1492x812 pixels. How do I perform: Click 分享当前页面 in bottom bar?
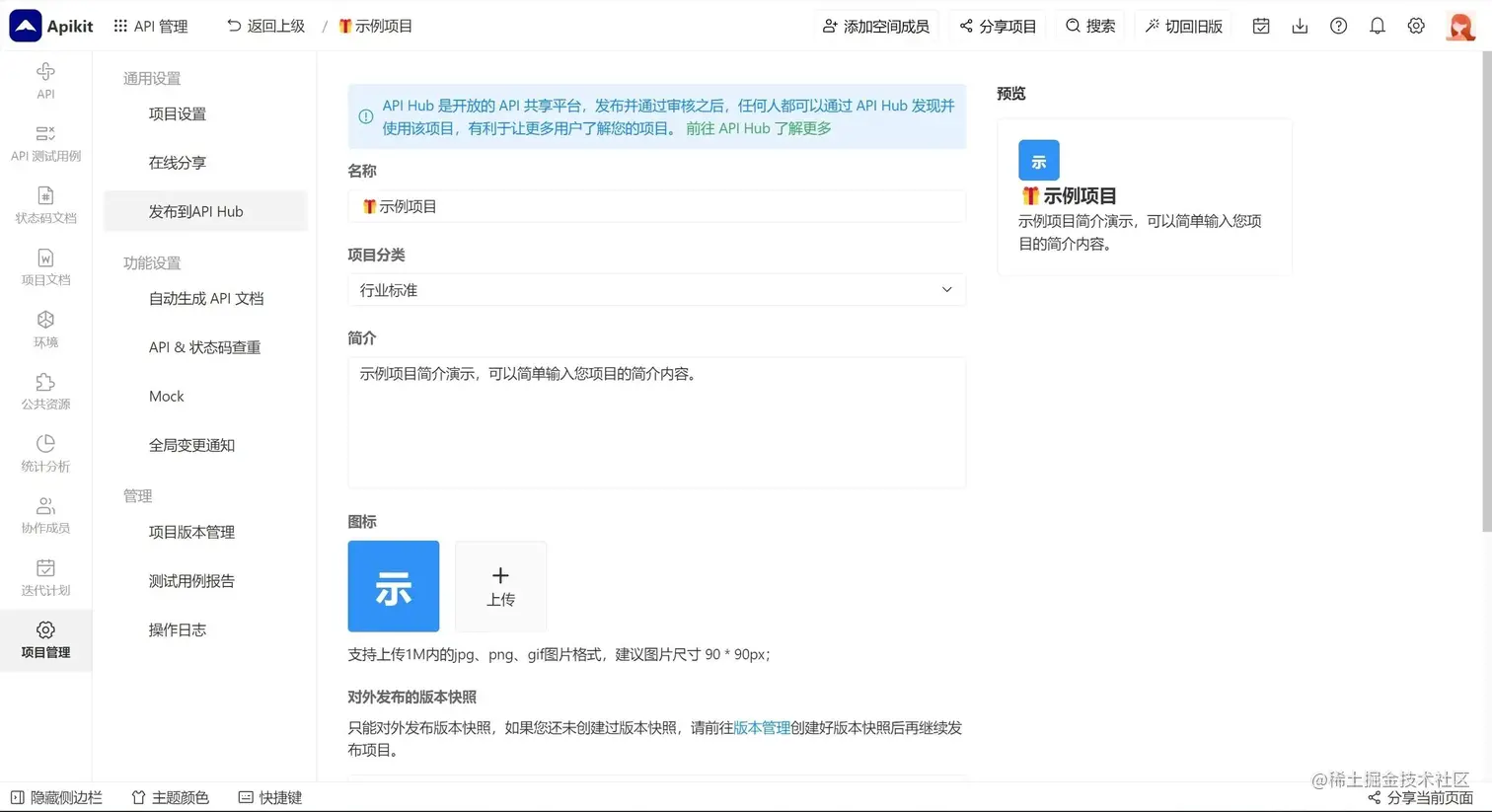pos(1420,797)
